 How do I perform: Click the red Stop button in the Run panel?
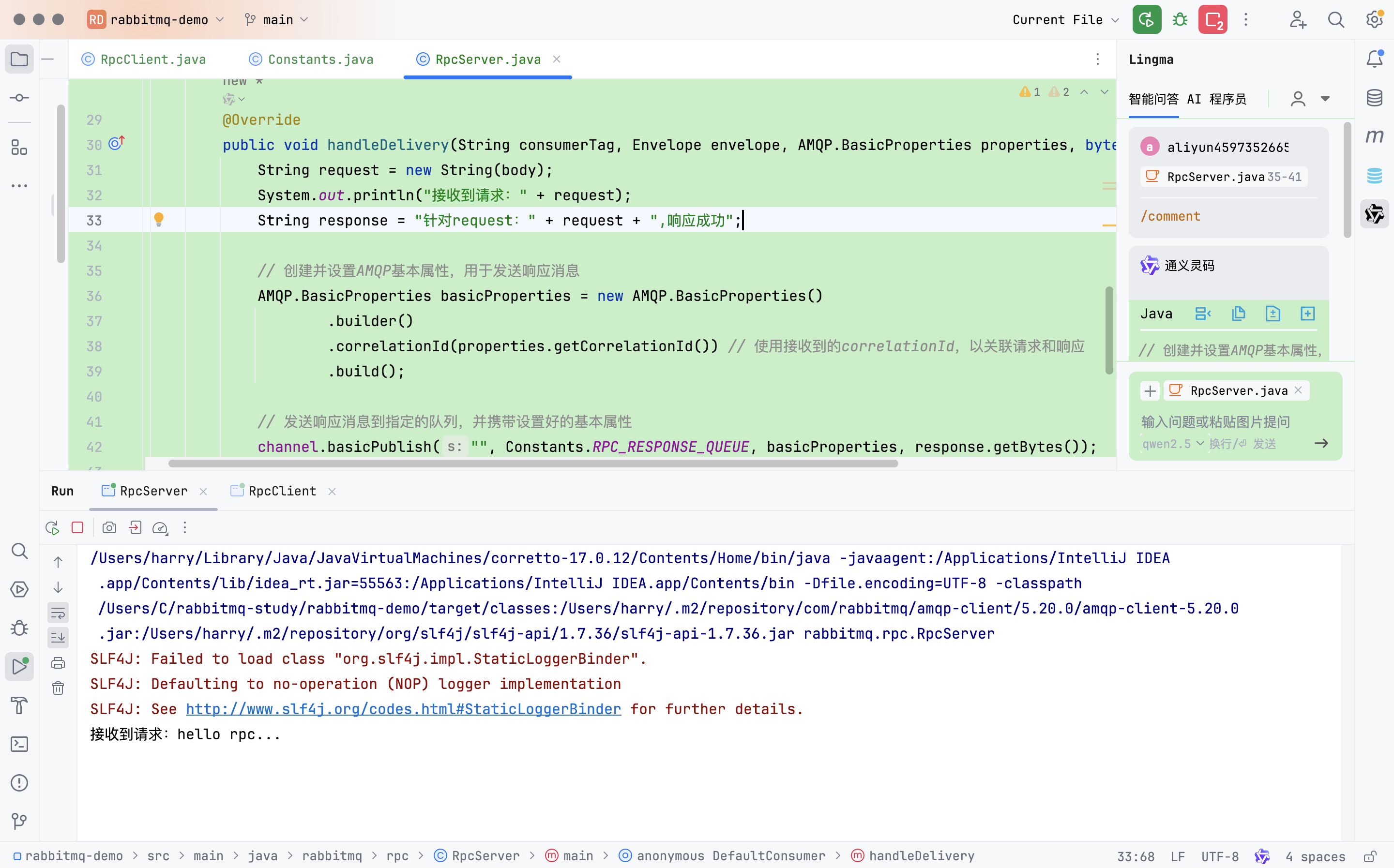(77, 527)
